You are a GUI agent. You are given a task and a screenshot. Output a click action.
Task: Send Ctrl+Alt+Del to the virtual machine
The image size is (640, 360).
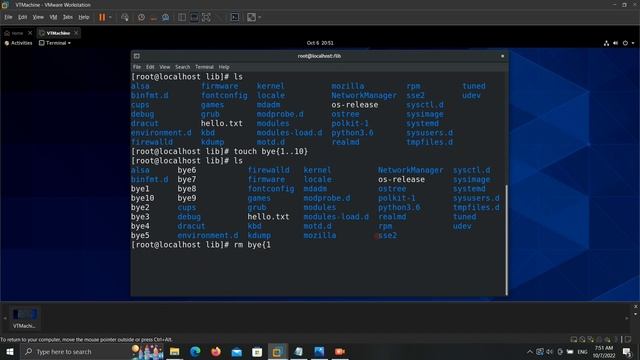[x=125, y=17]
